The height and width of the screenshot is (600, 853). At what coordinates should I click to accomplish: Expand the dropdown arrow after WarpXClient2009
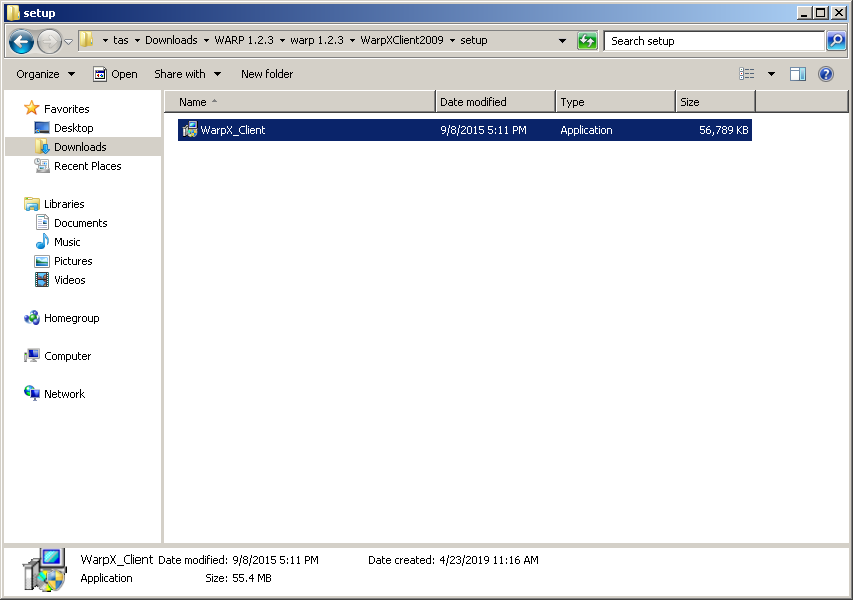coord(452,41)
